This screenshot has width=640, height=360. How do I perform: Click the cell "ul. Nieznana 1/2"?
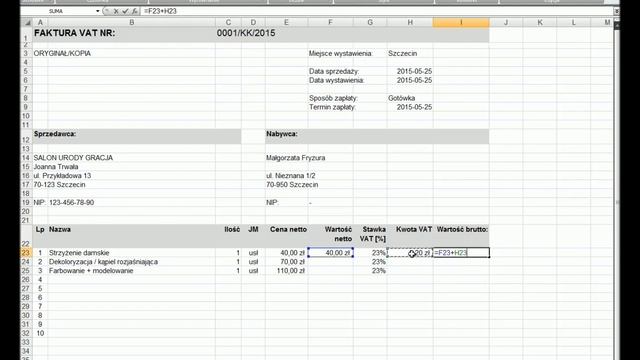point(291,176)
